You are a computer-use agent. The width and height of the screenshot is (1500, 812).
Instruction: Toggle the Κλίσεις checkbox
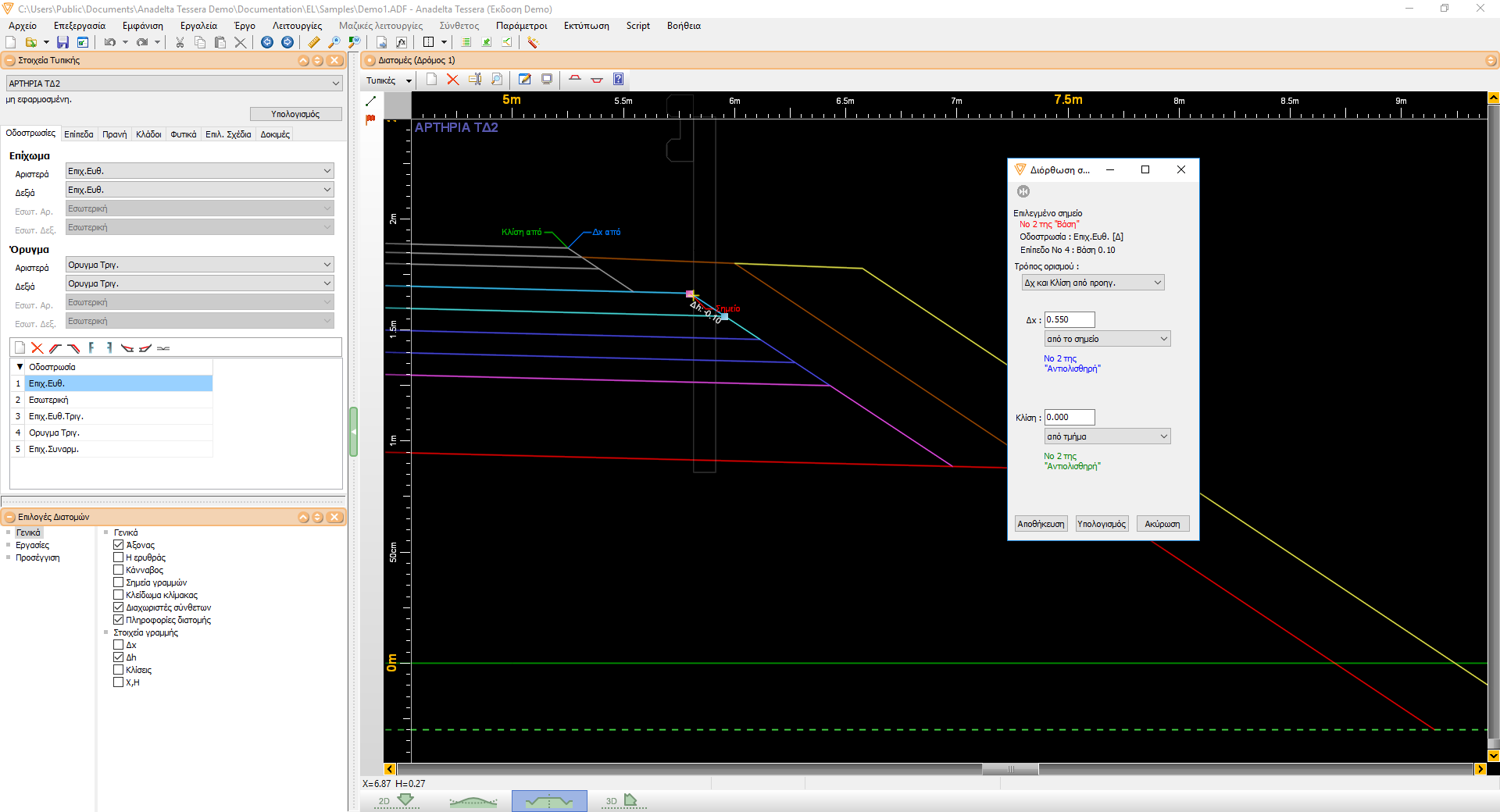pyautogui.click(x=119, y=670)
